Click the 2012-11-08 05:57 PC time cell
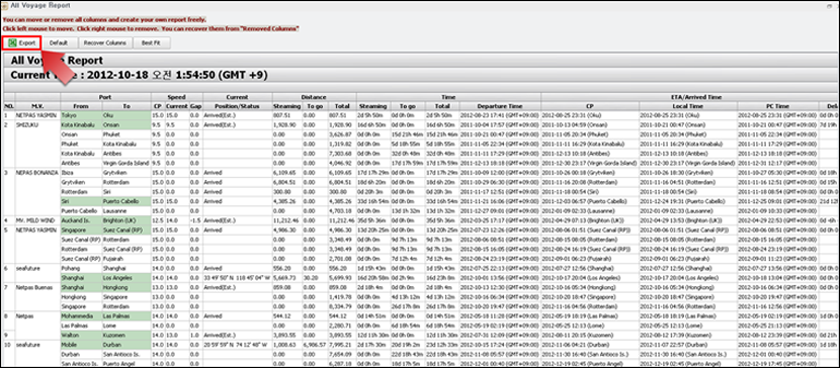 pos(777,344)
